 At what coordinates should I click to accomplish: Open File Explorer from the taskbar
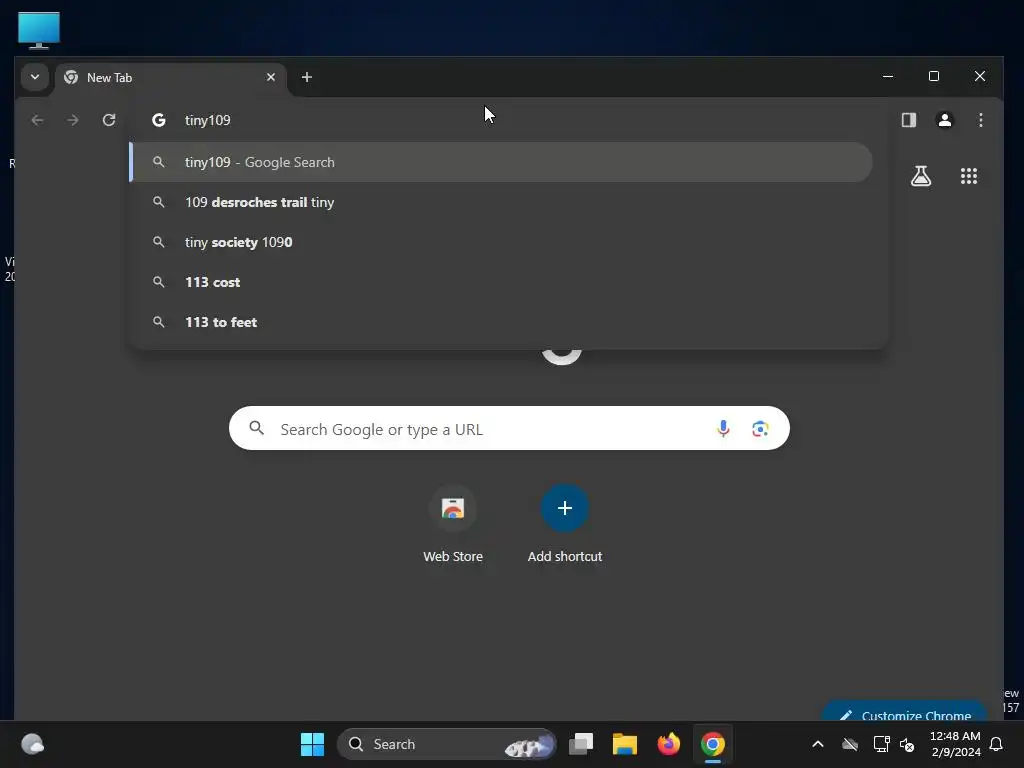point(625,744)
